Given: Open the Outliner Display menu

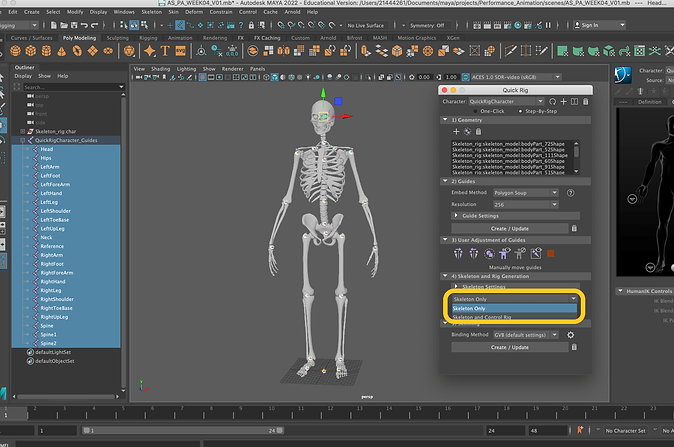Looking at the screenshot, I should click(23, 76).
